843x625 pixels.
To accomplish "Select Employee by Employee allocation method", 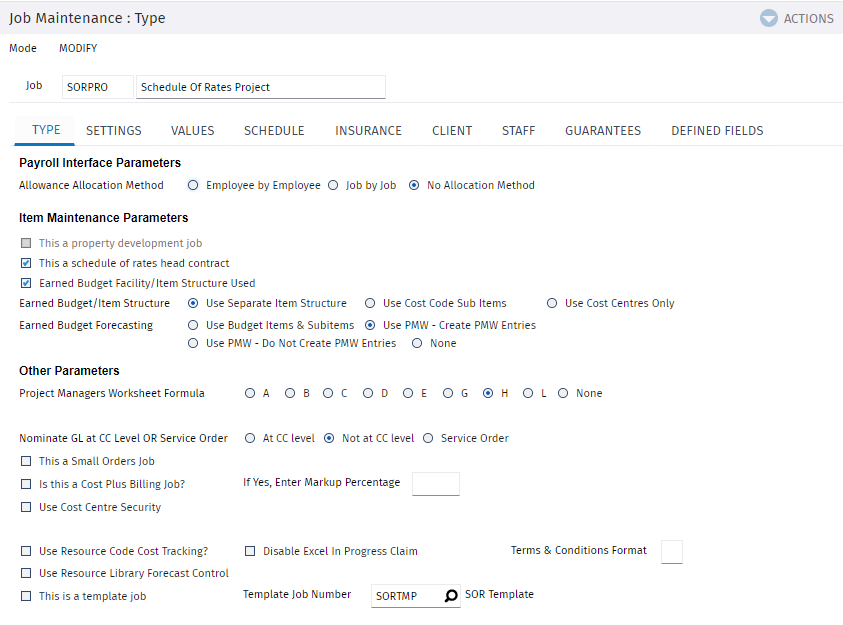I will tap(193, 185).
